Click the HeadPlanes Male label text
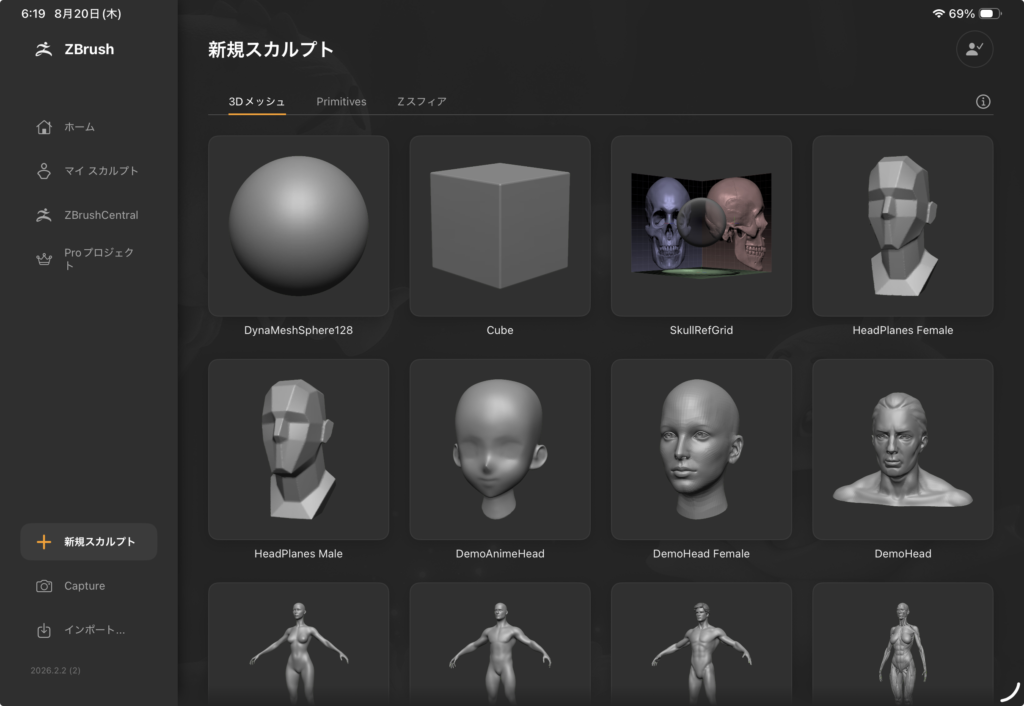The height and width of the screenshot is (706, 1024). (298, 554)
